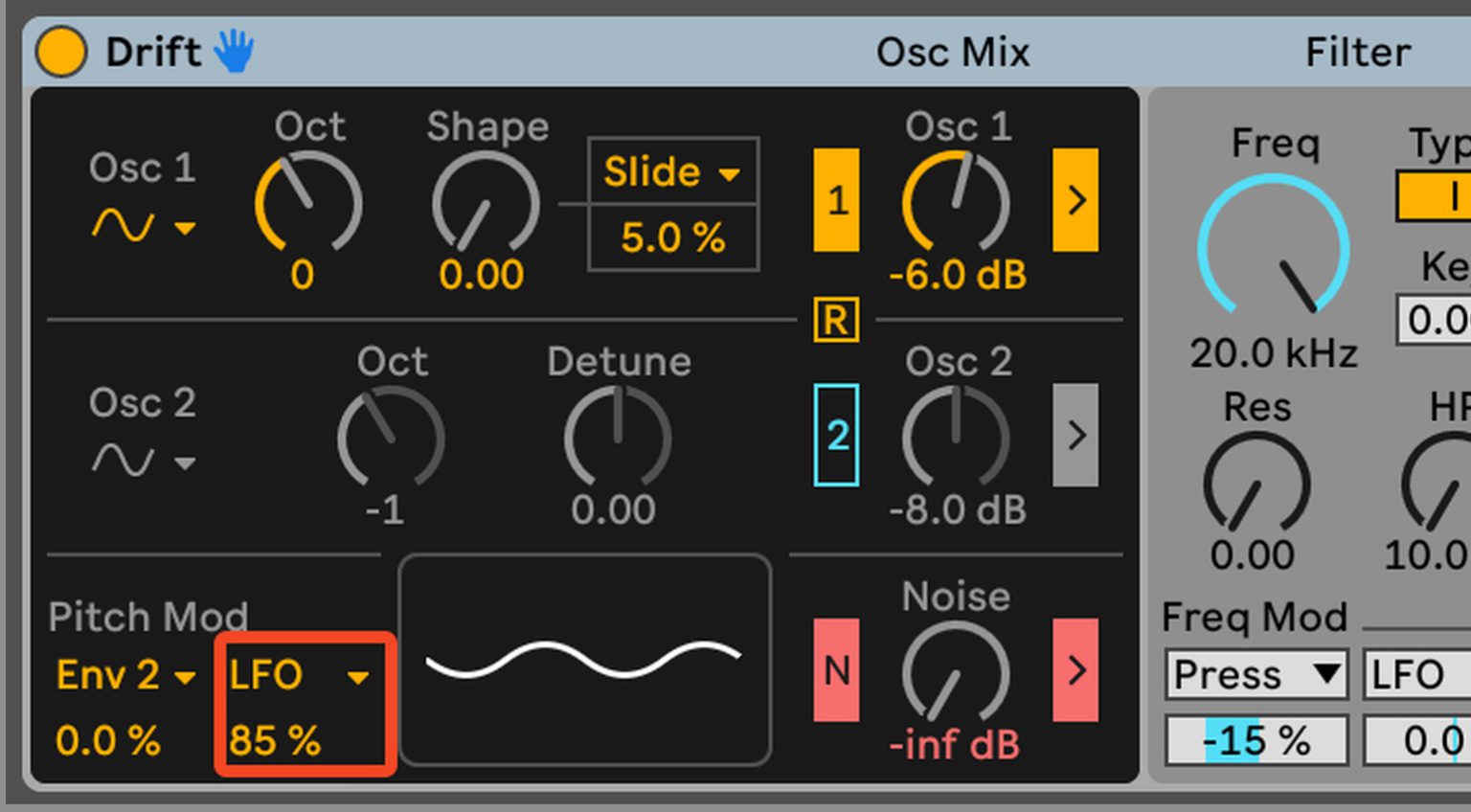Click the LFO waveform display

coord(586,658)
